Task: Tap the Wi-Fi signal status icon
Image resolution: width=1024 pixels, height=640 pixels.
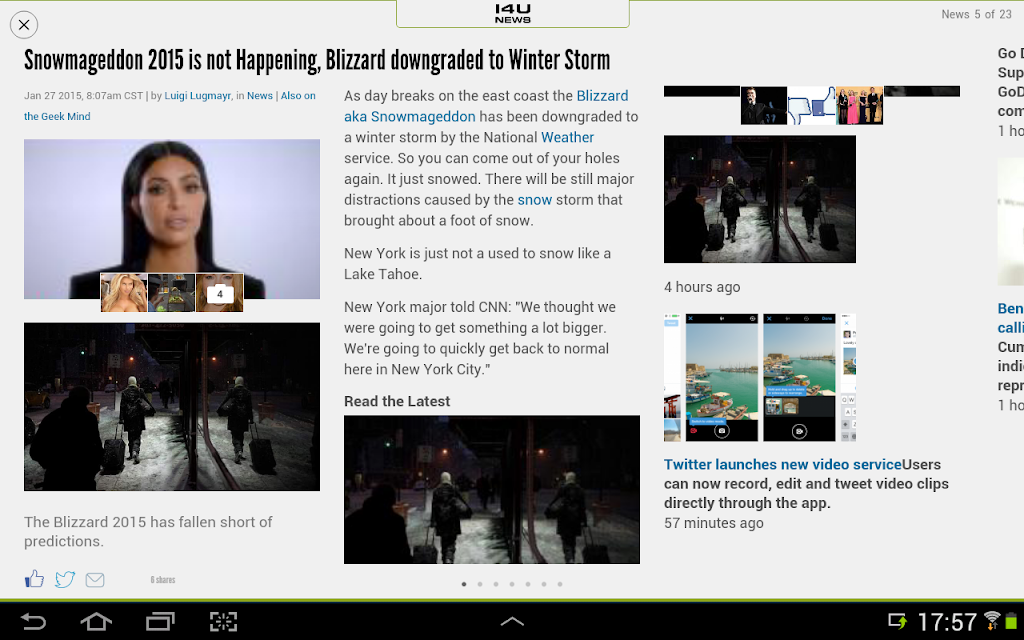Action: click(x=992, y=620)
